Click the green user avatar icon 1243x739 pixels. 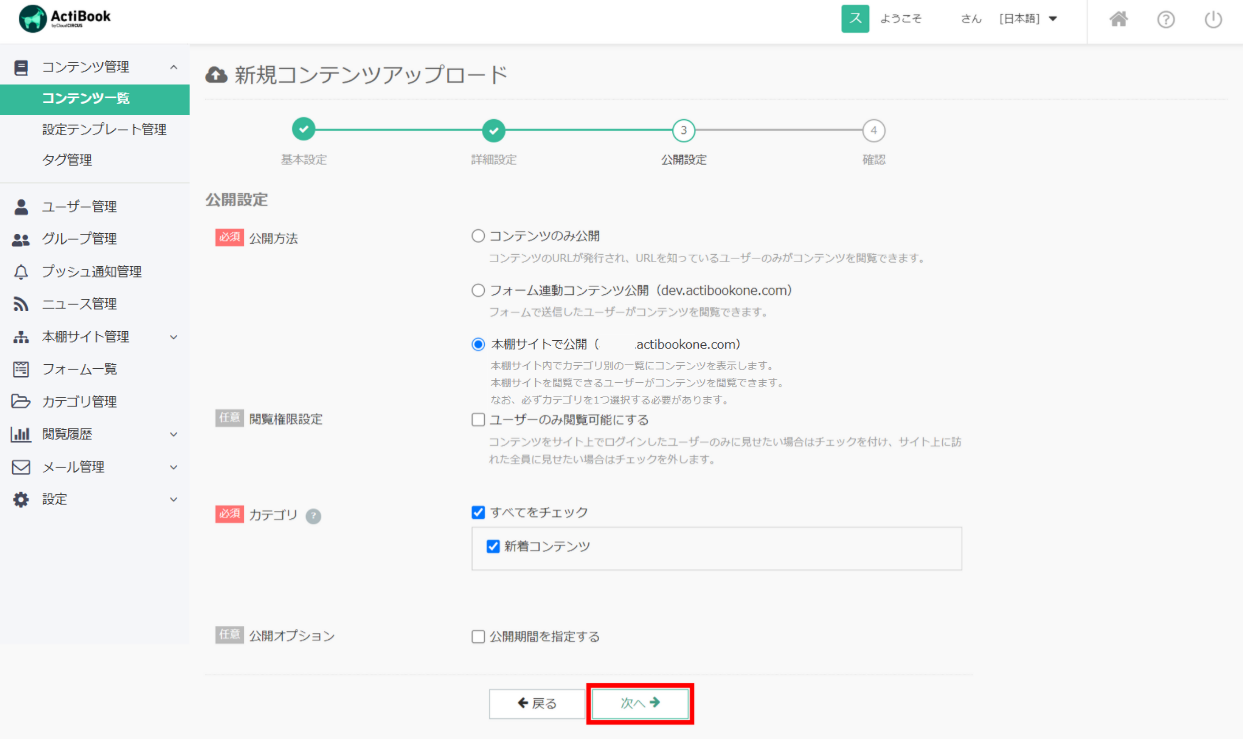point(855,19)
